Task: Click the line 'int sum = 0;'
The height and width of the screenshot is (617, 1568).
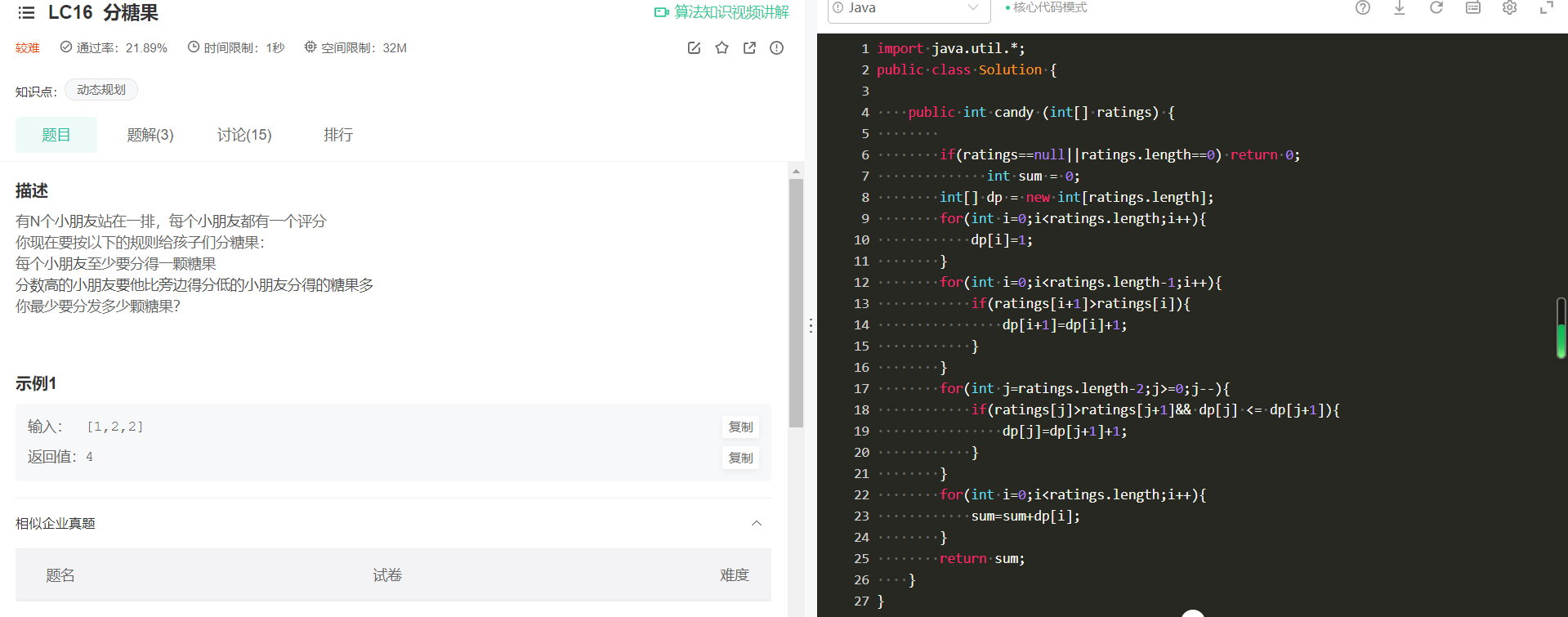Action: pos(1034,176)
